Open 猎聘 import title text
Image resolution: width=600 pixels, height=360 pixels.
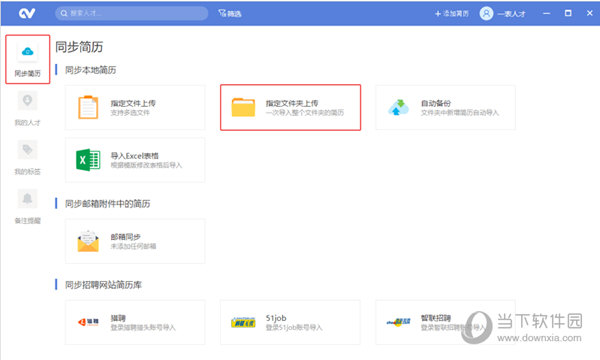click(x=118, y=318)
